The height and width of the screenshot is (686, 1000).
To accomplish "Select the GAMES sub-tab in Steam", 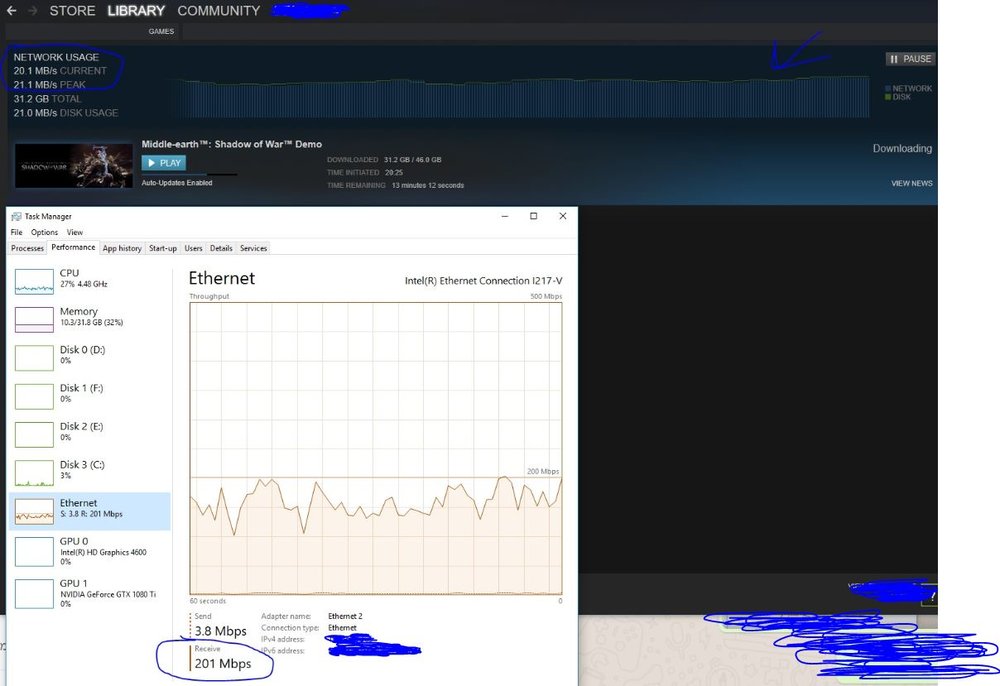I will coord(161,31).
